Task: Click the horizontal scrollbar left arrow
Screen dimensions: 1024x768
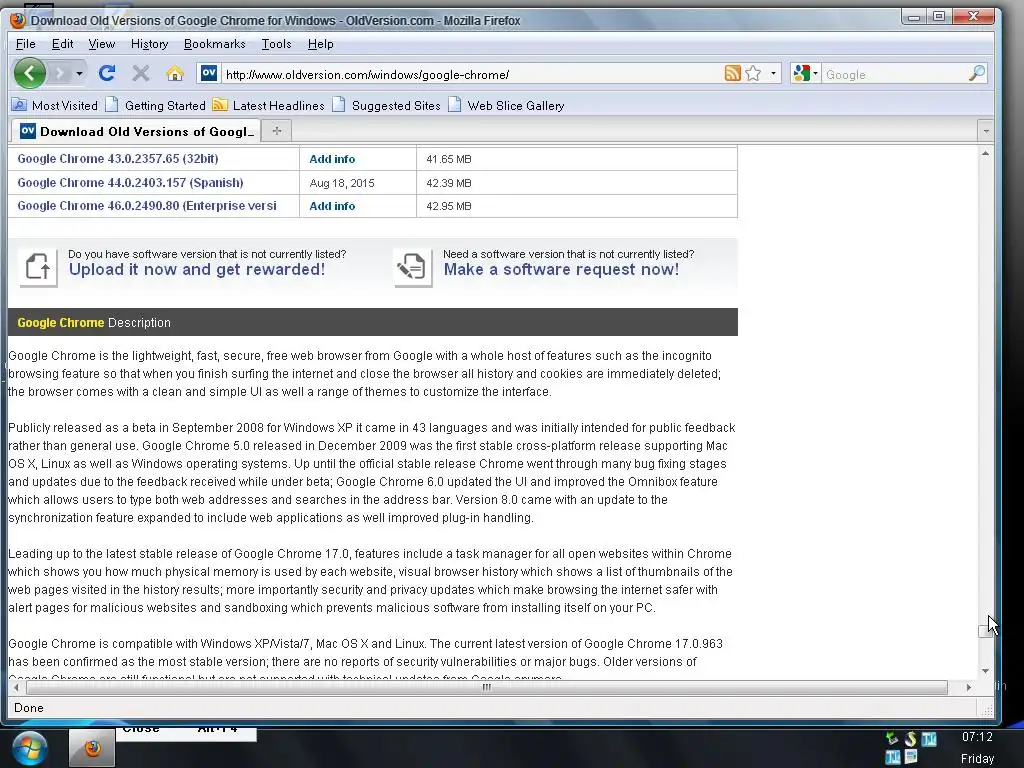Action: (16, 687)
